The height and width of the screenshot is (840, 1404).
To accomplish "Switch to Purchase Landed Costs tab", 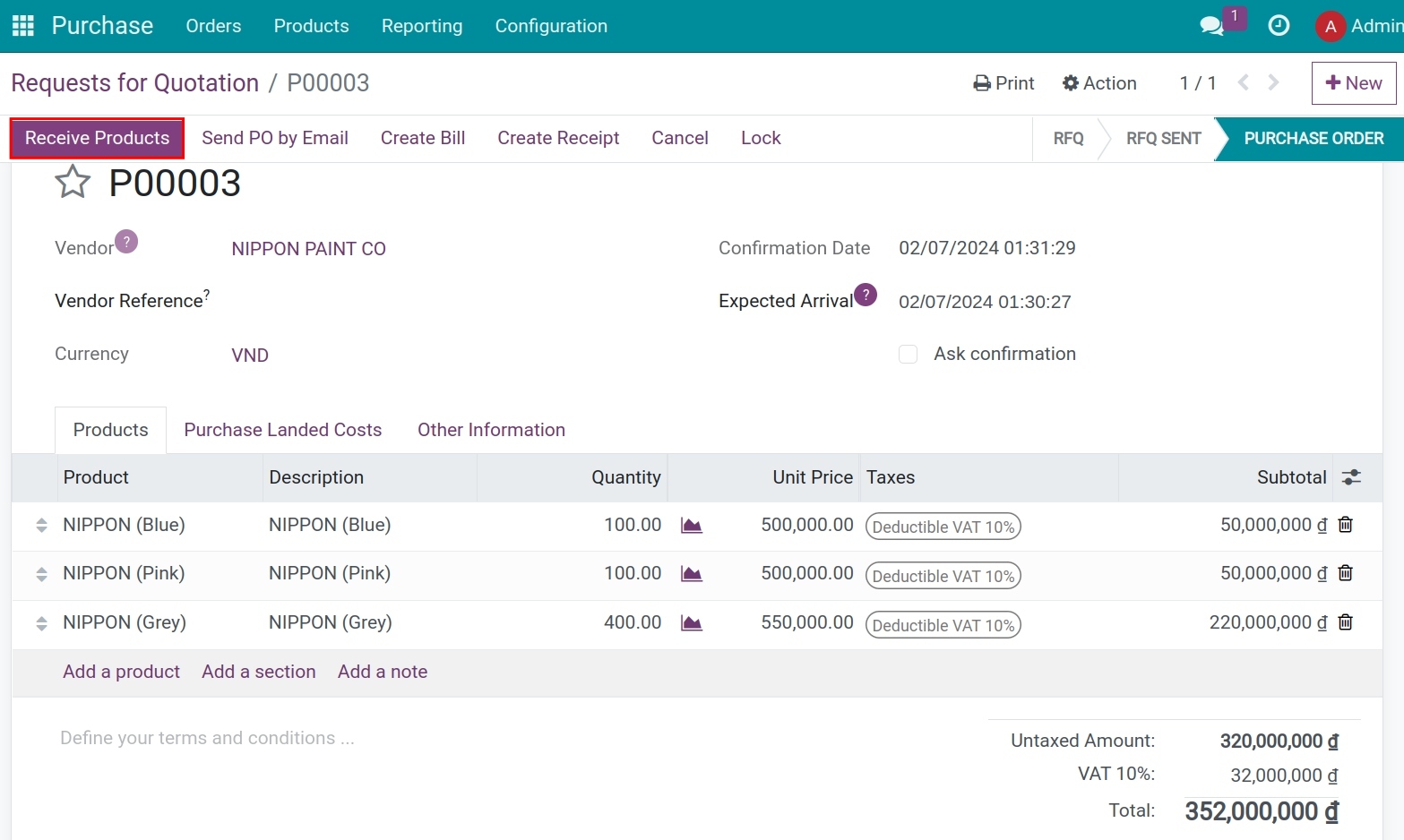I will pos(282,430).
